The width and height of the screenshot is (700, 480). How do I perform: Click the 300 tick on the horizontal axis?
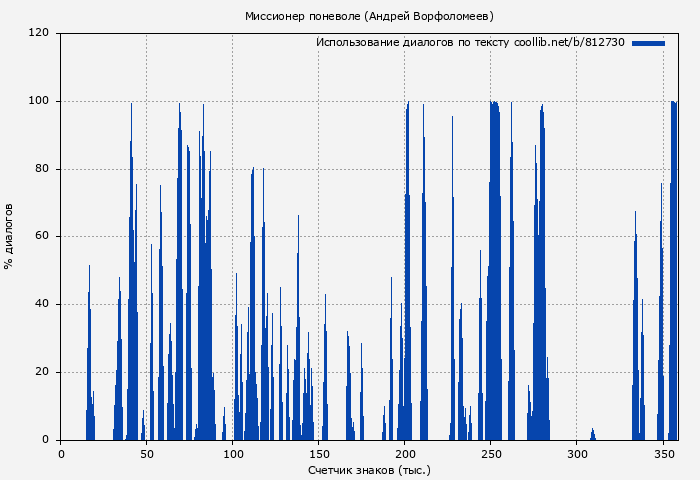[x=577, y=454]
